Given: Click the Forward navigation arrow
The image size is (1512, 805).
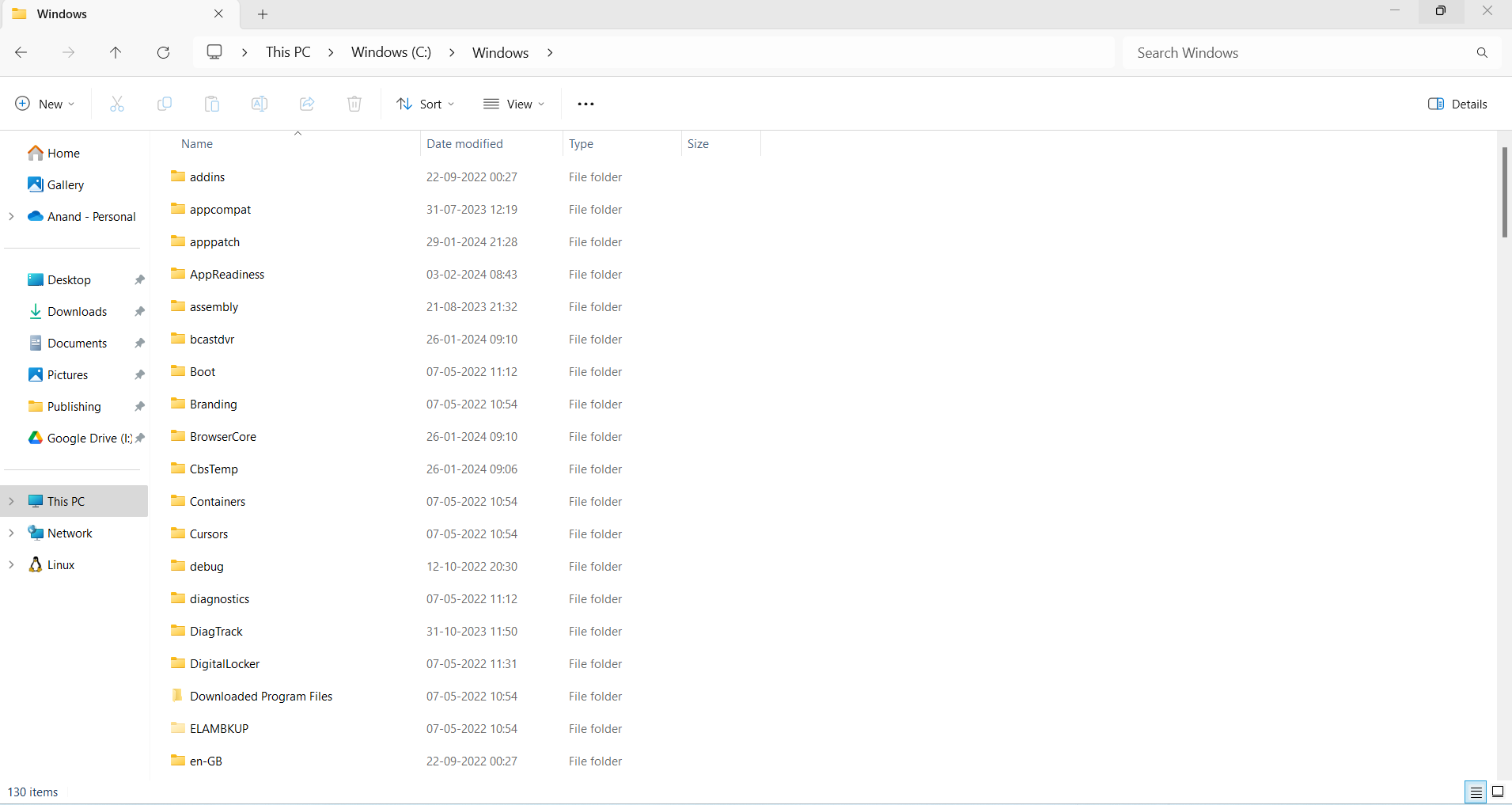Looking at the screenshot, I should [69, 52].
